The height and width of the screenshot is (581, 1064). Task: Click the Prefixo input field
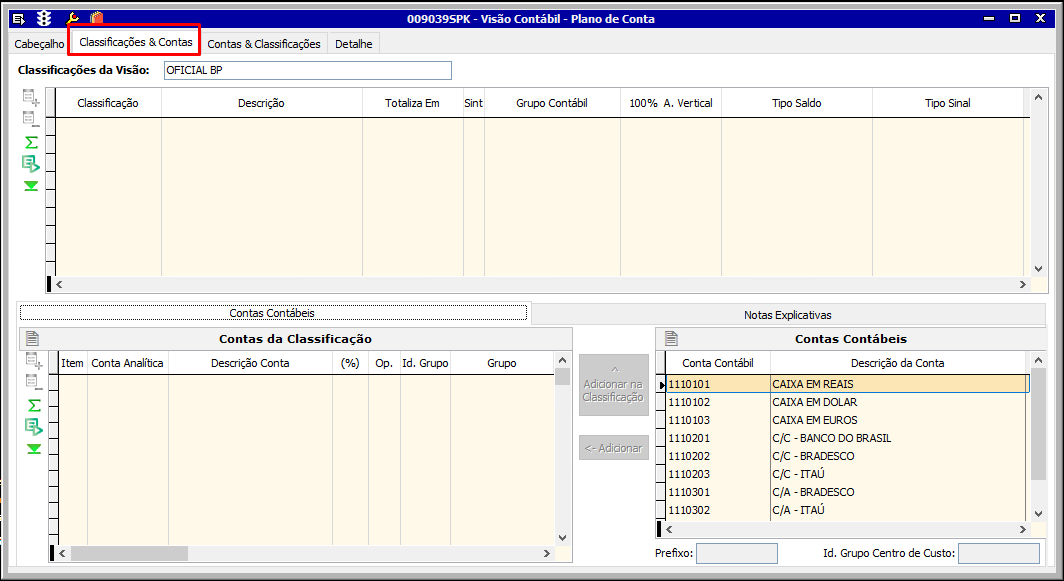pos(736,553)
